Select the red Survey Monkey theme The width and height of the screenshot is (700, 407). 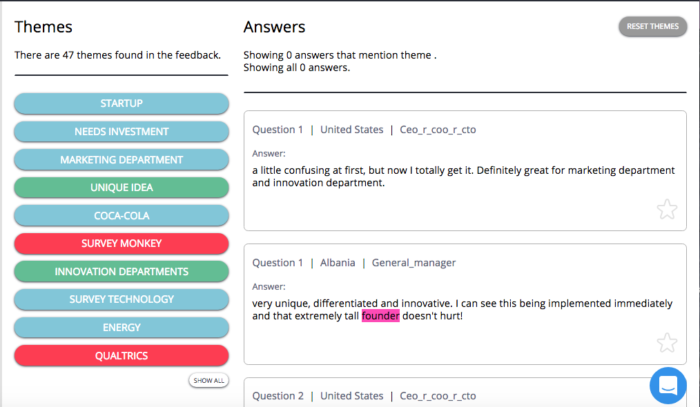pos(121,243)
